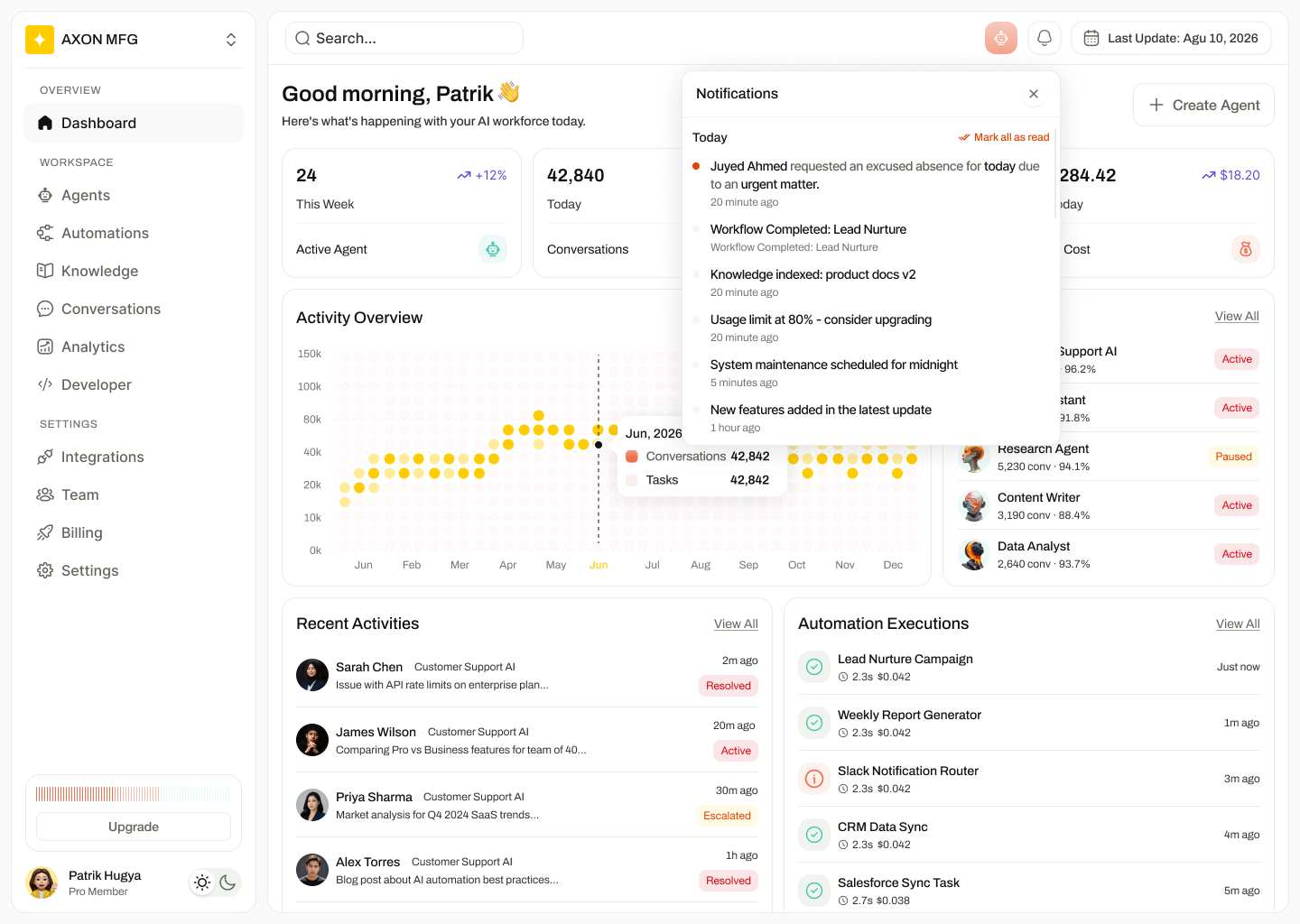
Task: Click the search magnifier icon
Action: [x=303, y=39]
